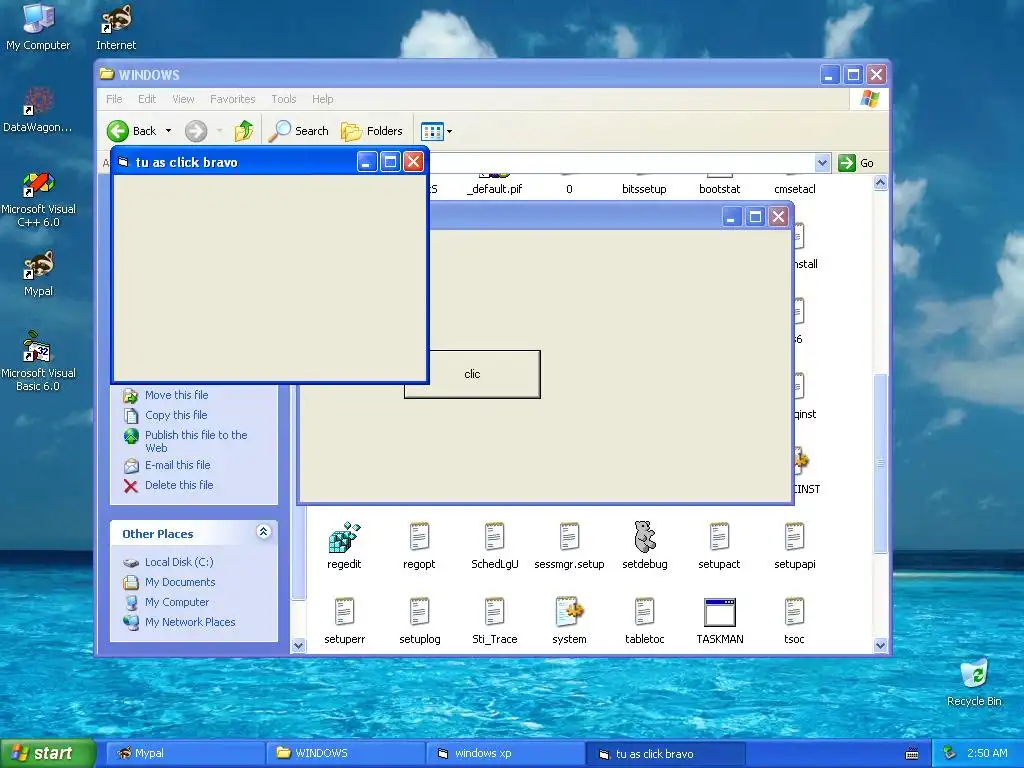This screenshot has width=1024, height=768.
Task: Select the tsoc file
Action: point(794,620)
